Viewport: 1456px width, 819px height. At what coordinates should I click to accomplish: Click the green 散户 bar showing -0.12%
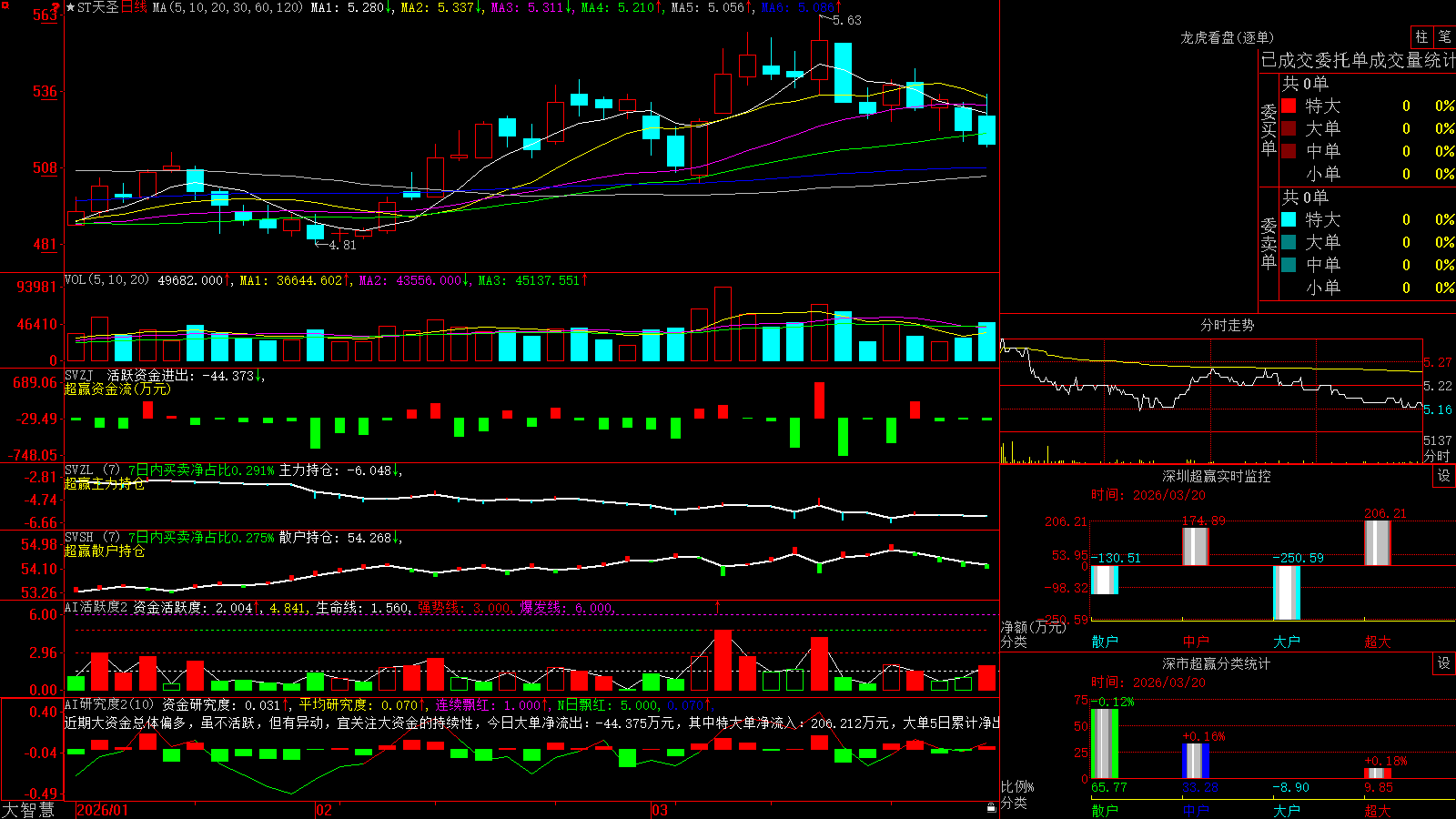point(1104,743)
